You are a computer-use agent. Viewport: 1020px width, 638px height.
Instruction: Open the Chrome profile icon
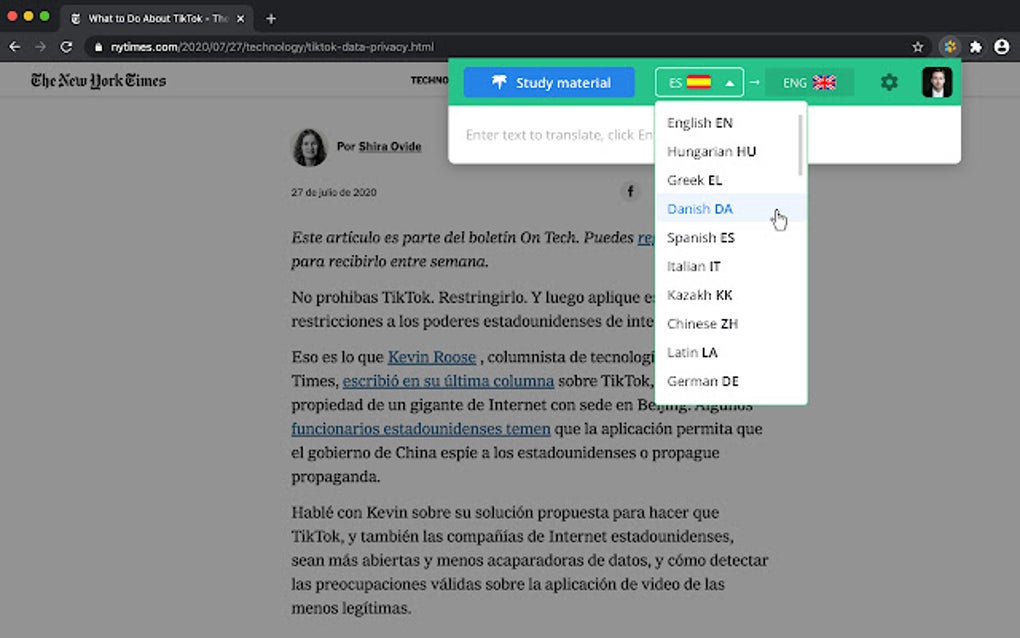pos(1001,46)
